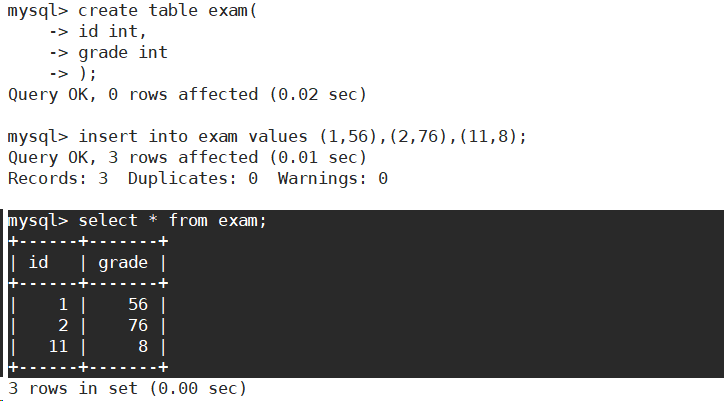724x401 pixels.
Task: Click the 'id int,' column definition line
Action: (112, 31)
